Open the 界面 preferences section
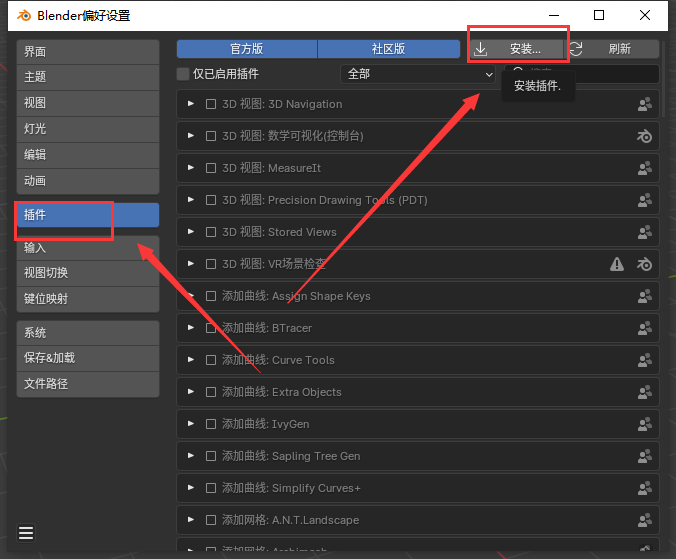Viewport: 676px width, 559px height. coord(88,52)
